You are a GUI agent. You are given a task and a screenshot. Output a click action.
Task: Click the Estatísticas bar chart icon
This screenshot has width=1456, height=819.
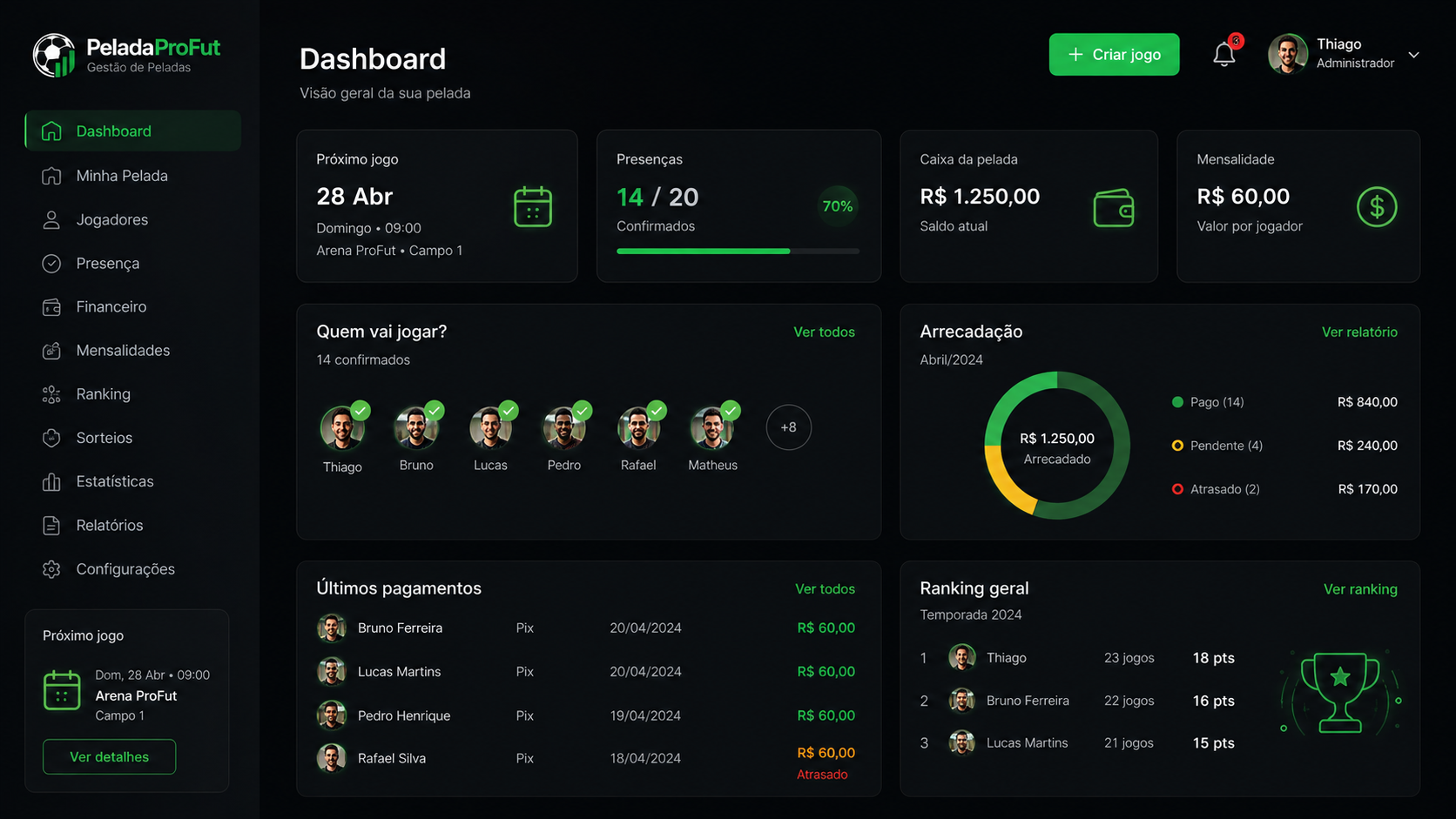(x=51, y=481)
